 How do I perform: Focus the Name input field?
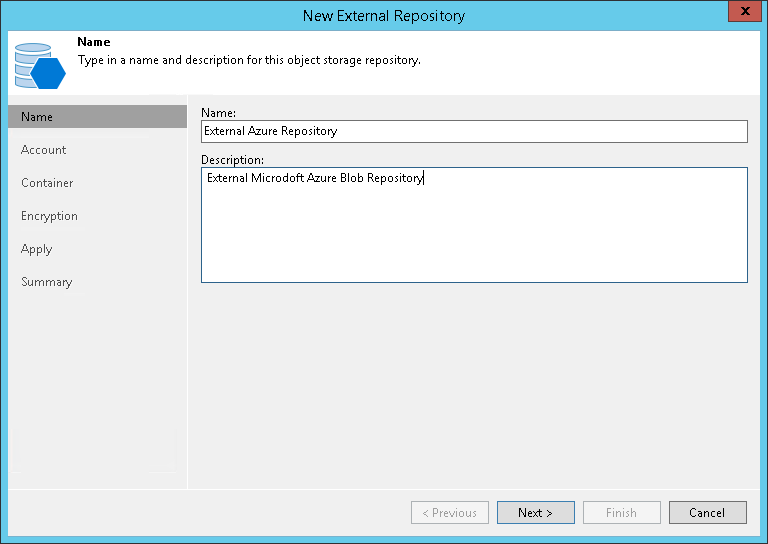[x=474, y=131]
